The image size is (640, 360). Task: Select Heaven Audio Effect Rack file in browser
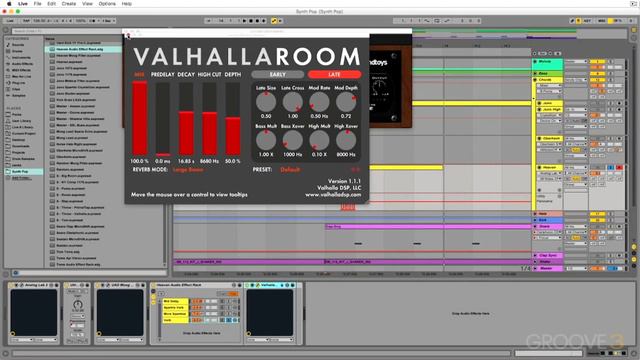(83, 49)
